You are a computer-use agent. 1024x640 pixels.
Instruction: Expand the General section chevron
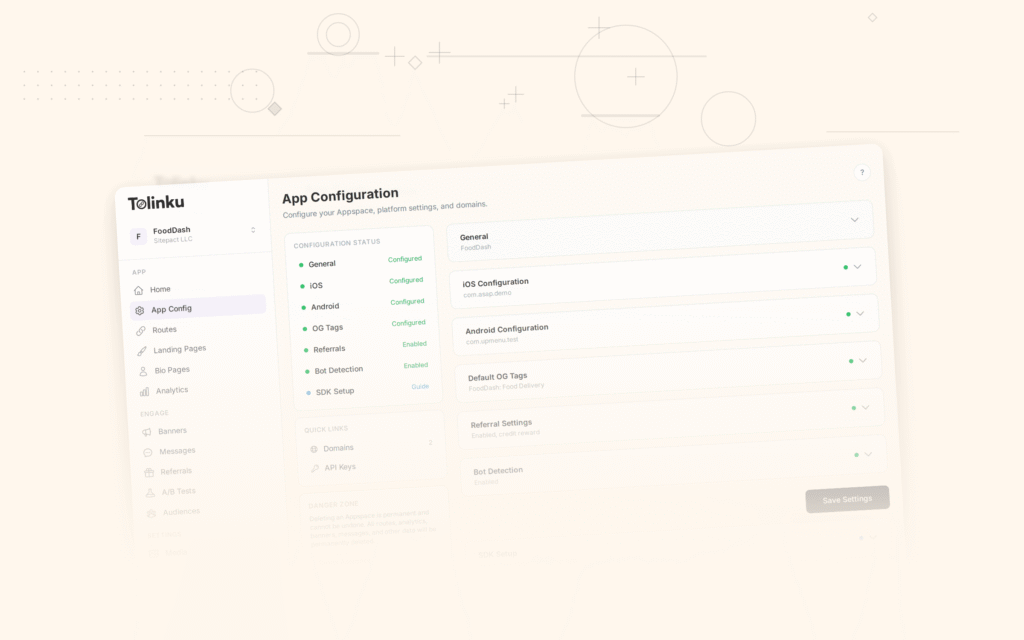pyautogui.click(x=854, y=220)
